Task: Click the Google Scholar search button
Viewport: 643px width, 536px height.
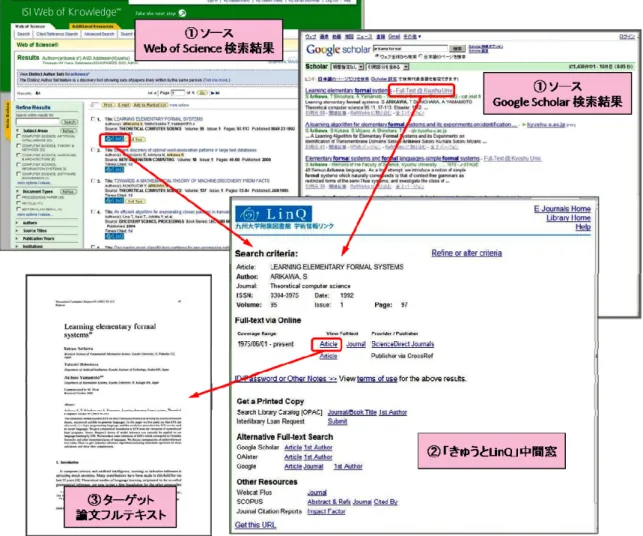Action: coord(457,49)
